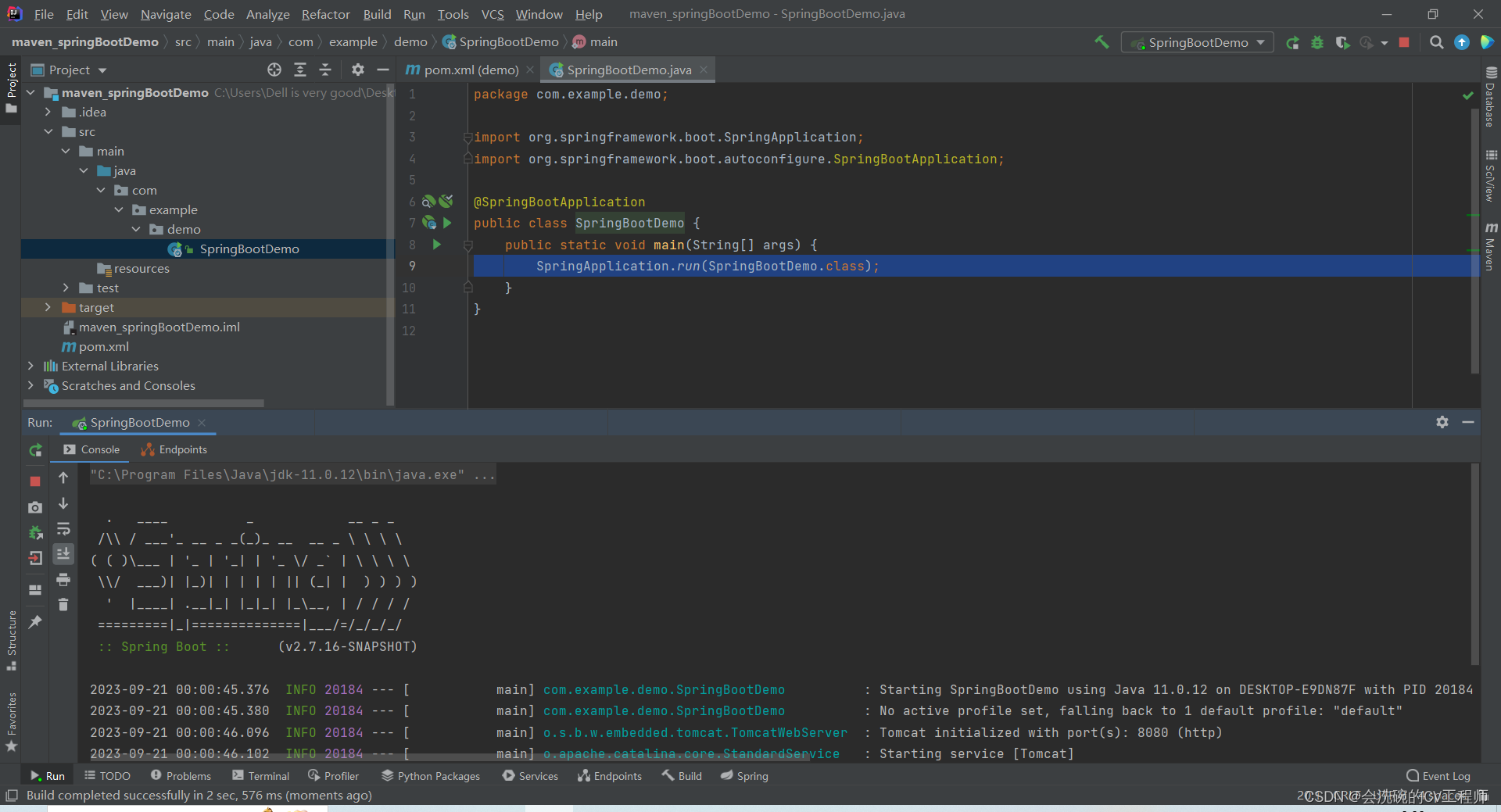Collapse the main folder node

coord(66,151)
